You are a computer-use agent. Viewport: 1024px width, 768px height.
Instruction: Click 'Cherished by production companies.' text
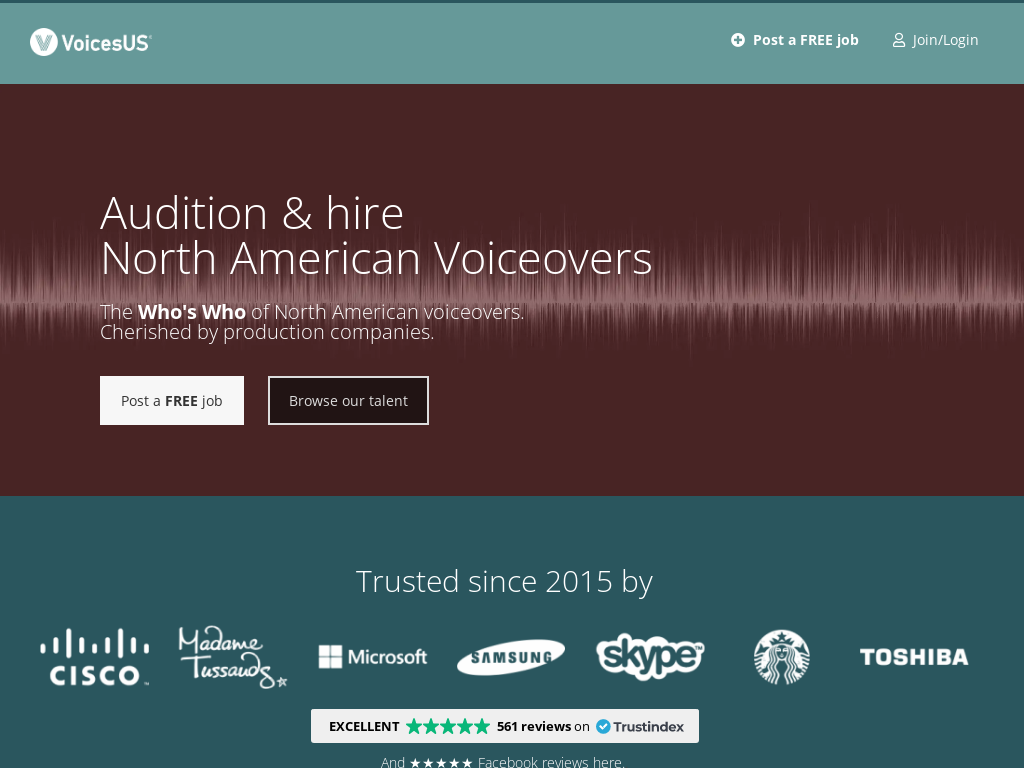pyautogui.click(x=267, y=332)
